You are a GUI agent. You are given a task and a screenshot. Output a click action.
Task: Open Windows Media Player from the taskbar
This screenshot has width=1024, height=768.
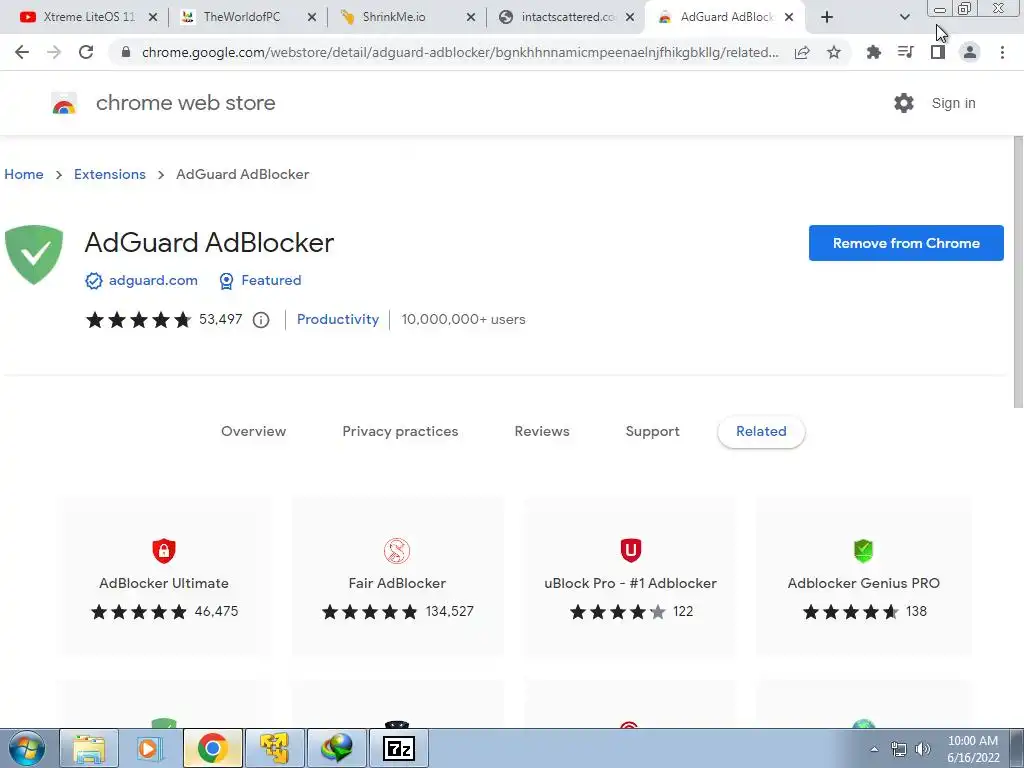150,748
